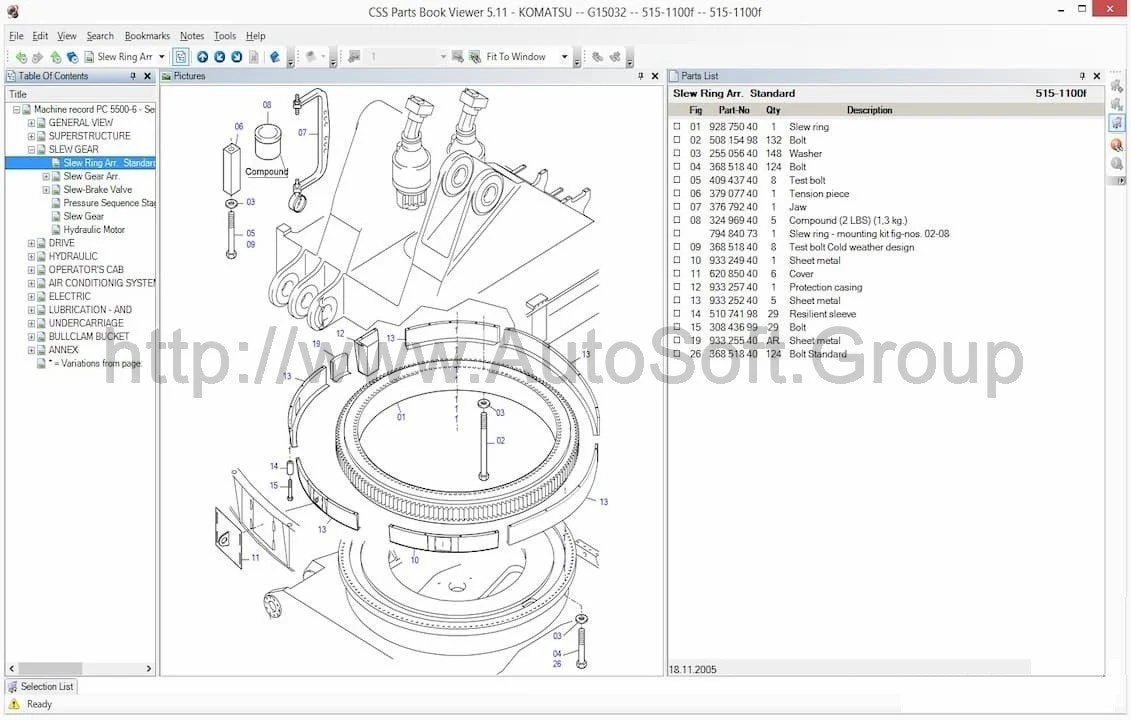The width and height of the screenshot is (1131, 720).
Task: Click the Table of Contents horizontal scrollbar
Action: point(80,668)
